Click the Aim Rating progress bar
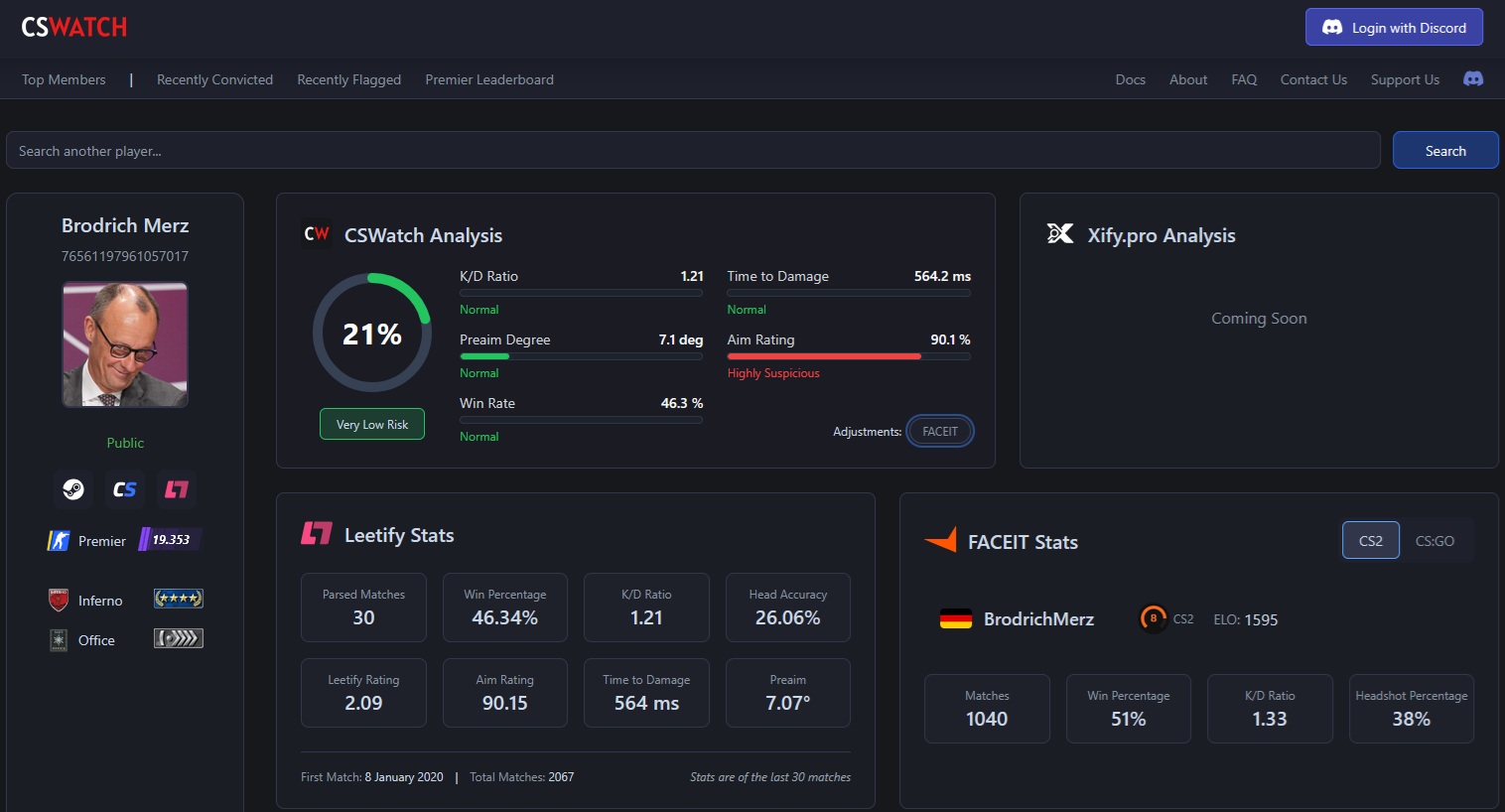The image size is (1505, 812). tap(849, 356)
